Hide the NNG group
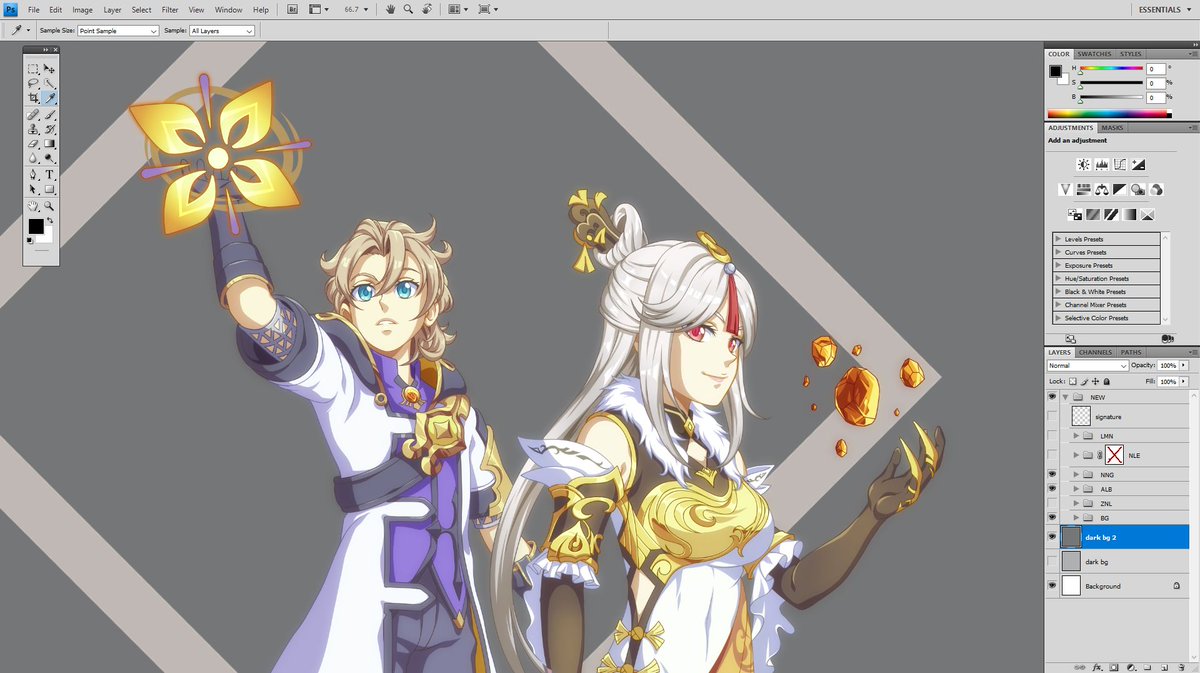Screen dimensions: 1200x673 pyautogui.click(x=1052, y=475)
